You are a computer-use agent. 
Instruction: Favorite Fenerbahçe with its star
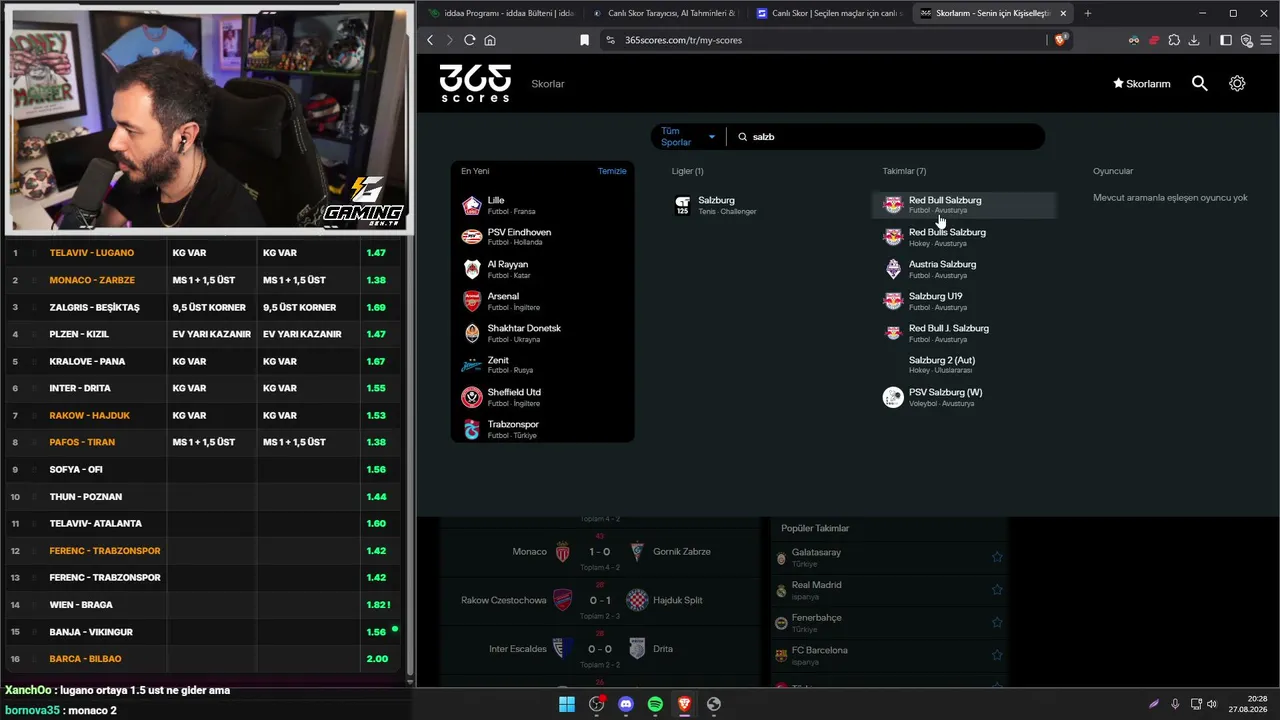pos(997,622)
